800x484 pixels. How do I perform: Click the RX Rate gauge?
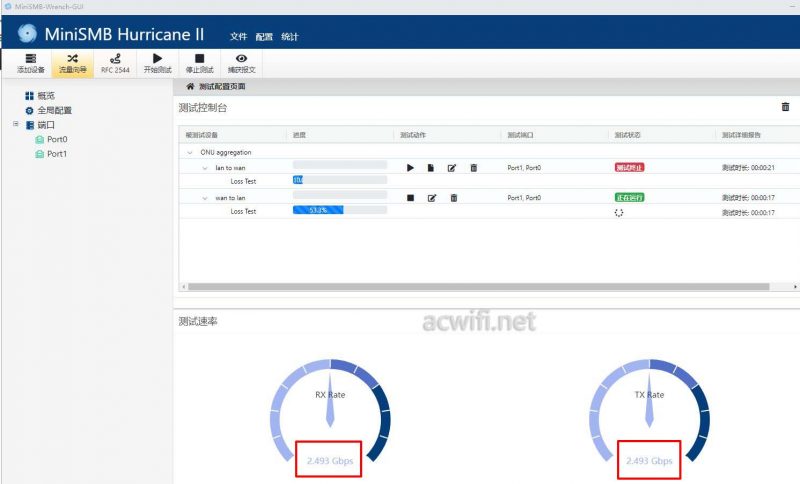[330, 411]
